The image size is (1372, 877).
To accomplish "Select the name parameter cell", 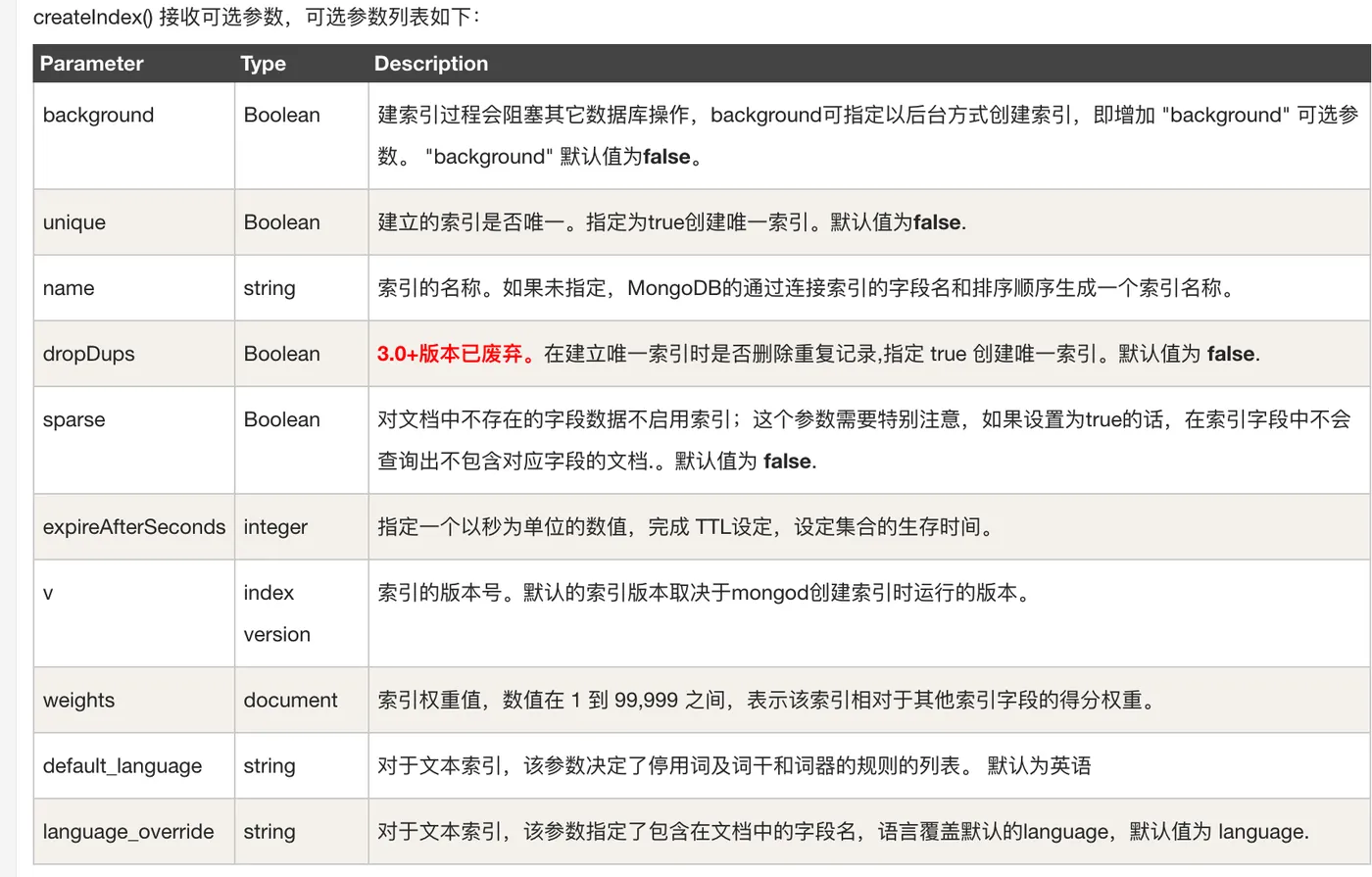I will click(x=134, y=288).
